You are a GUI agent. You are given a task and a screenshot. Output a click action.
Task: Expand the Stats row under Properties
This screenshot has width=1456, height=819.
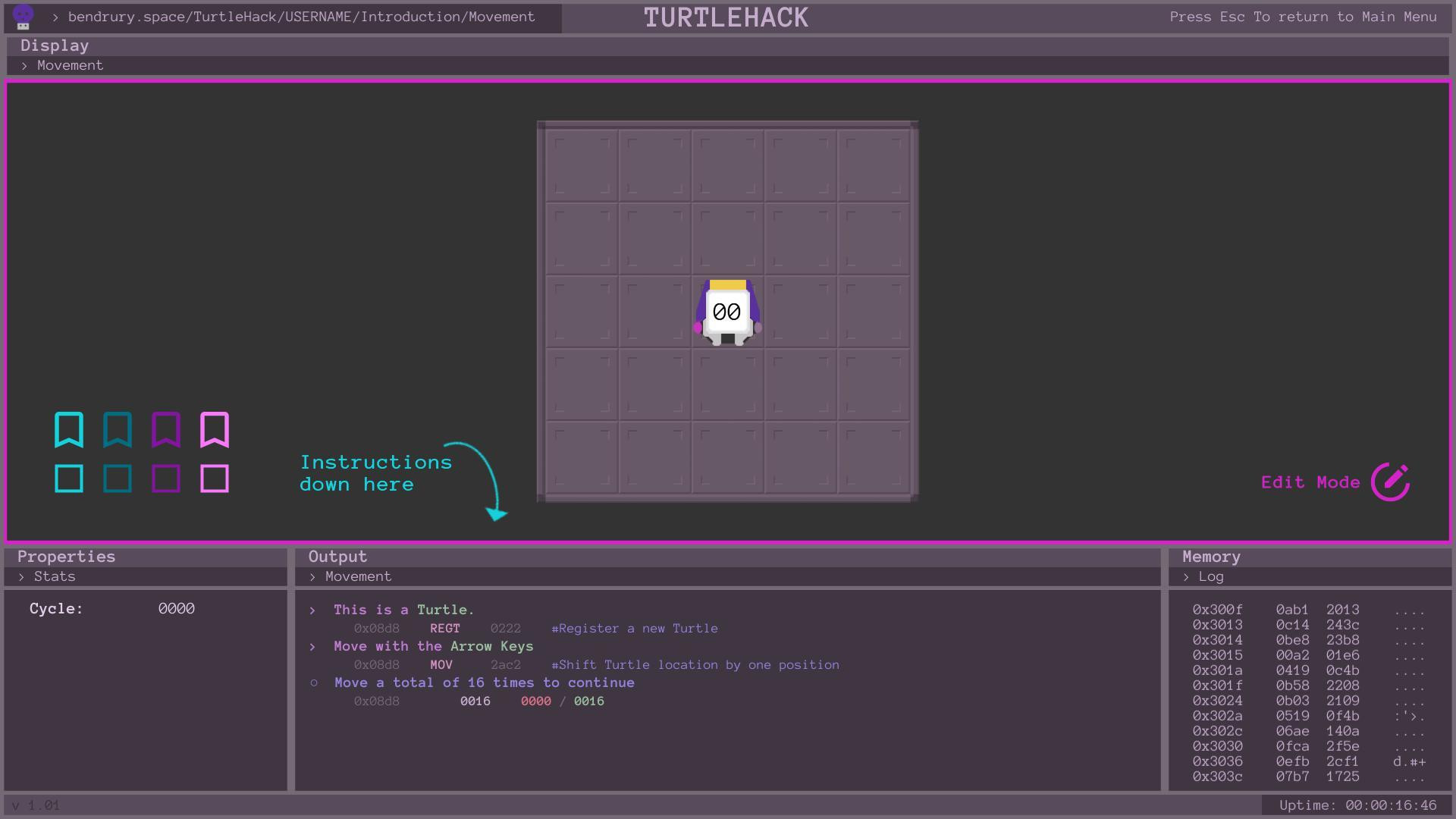(146, 576)
